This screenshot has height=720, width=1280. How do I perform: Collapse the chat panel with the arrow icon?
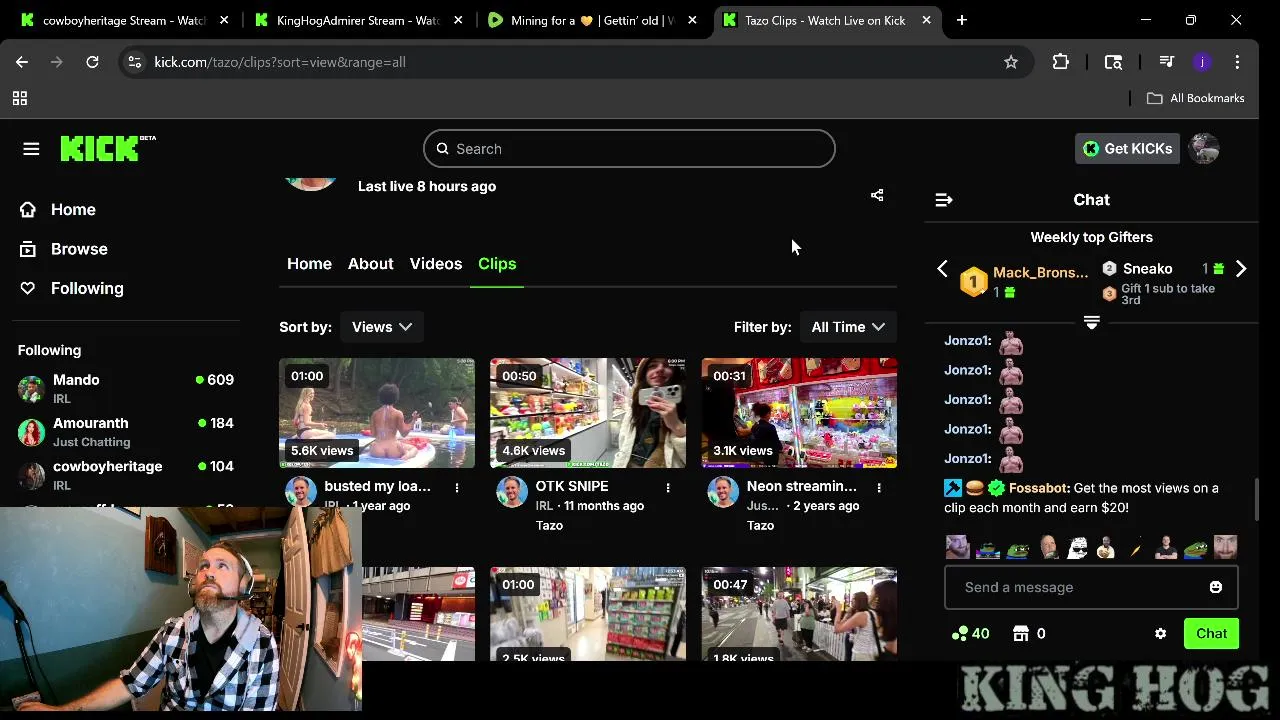(943, 200)
